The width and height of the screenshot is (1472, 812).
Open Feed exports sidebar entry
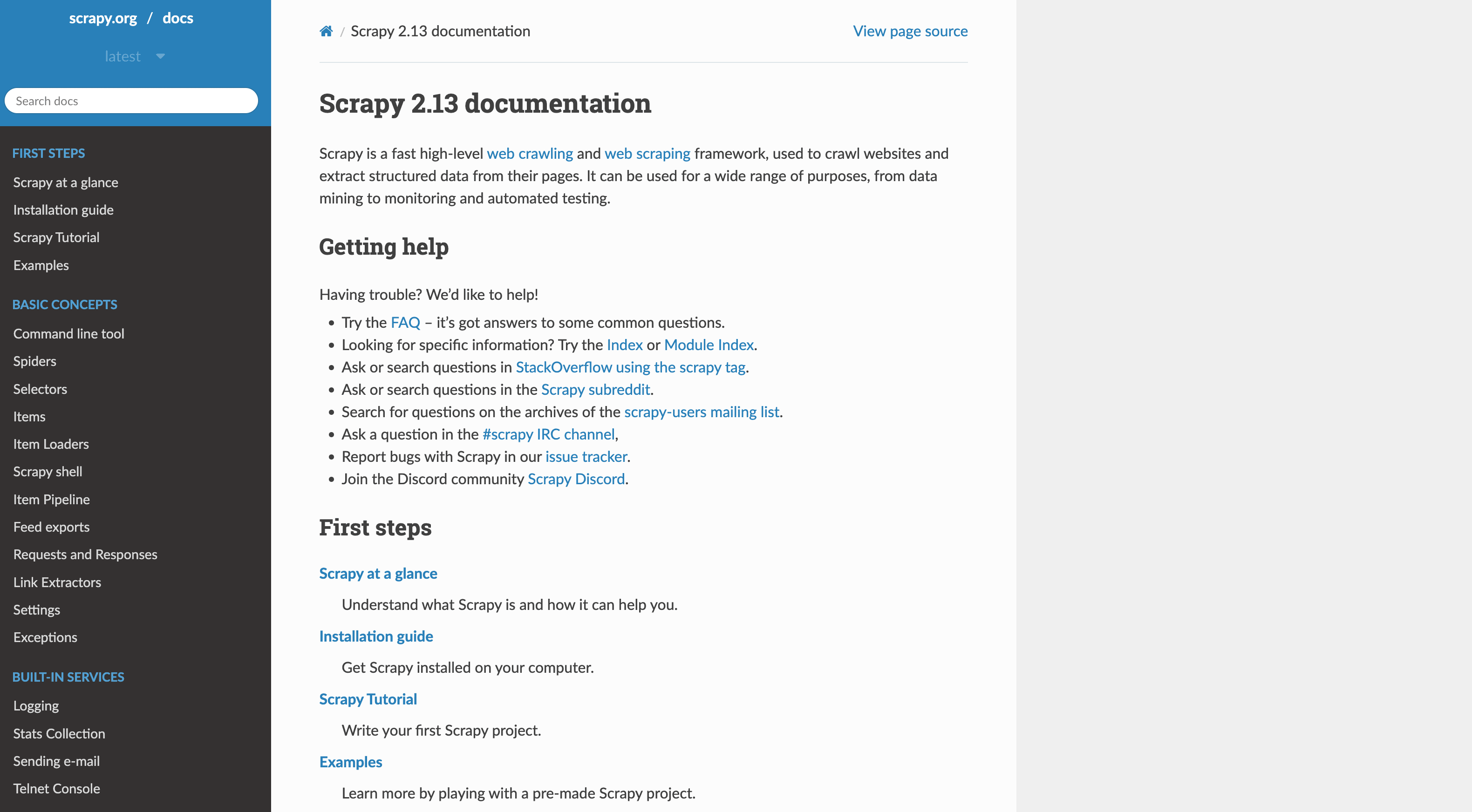pyautogui.click(x=51, y=527)
